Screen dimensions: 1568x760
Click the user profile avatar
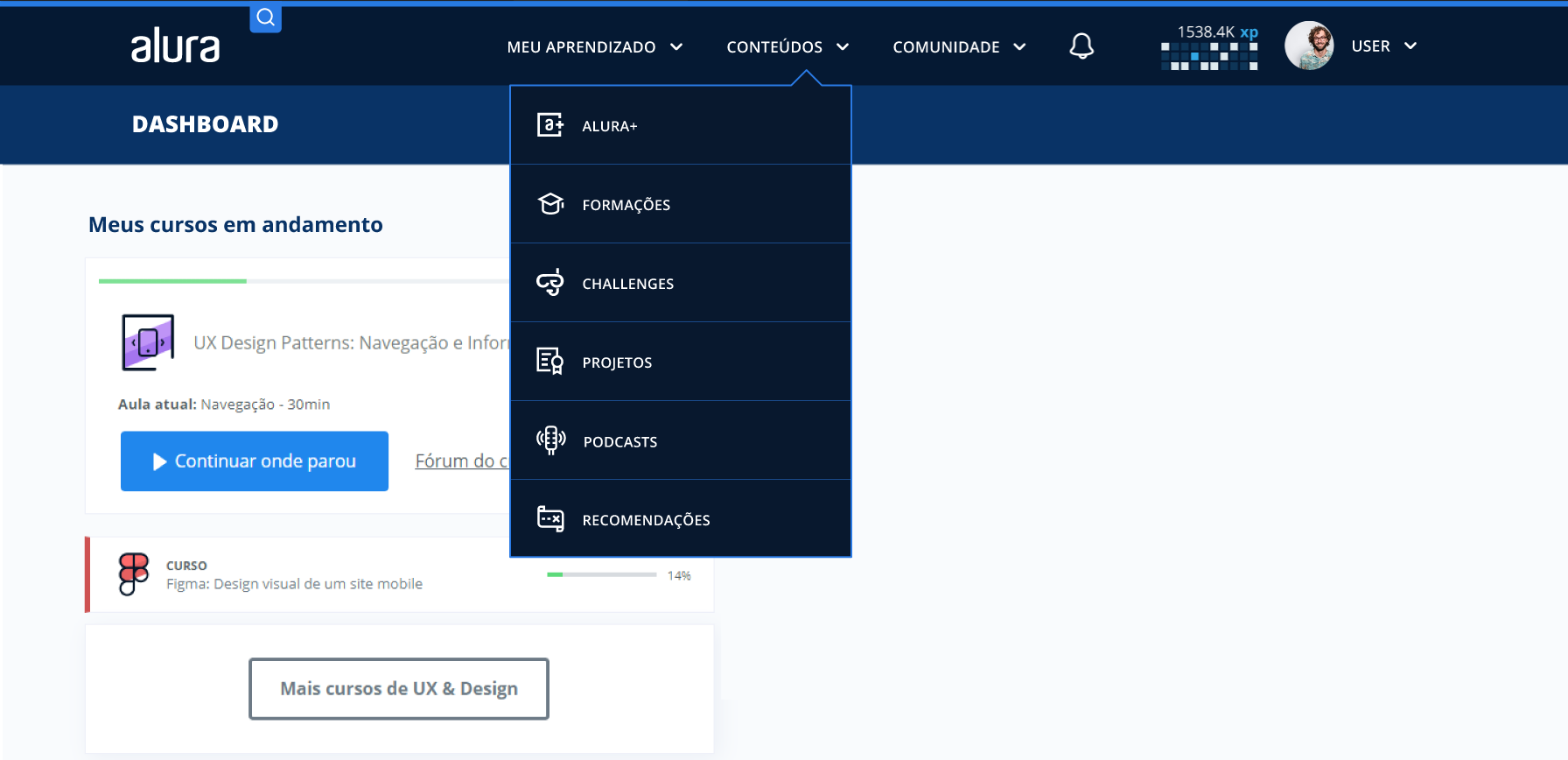1309,46
